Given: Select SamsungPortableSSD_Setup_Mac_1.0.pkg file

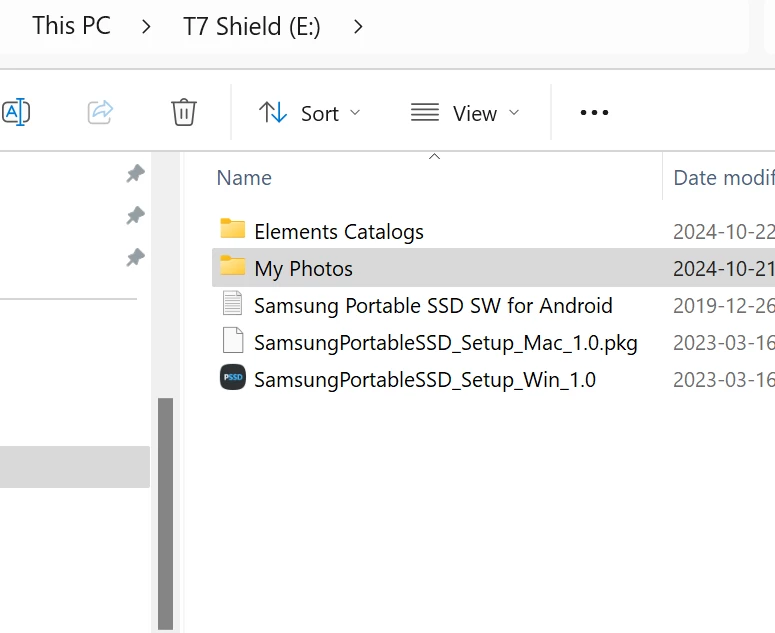Looking at the screenshot, I should tap(445, 343).
